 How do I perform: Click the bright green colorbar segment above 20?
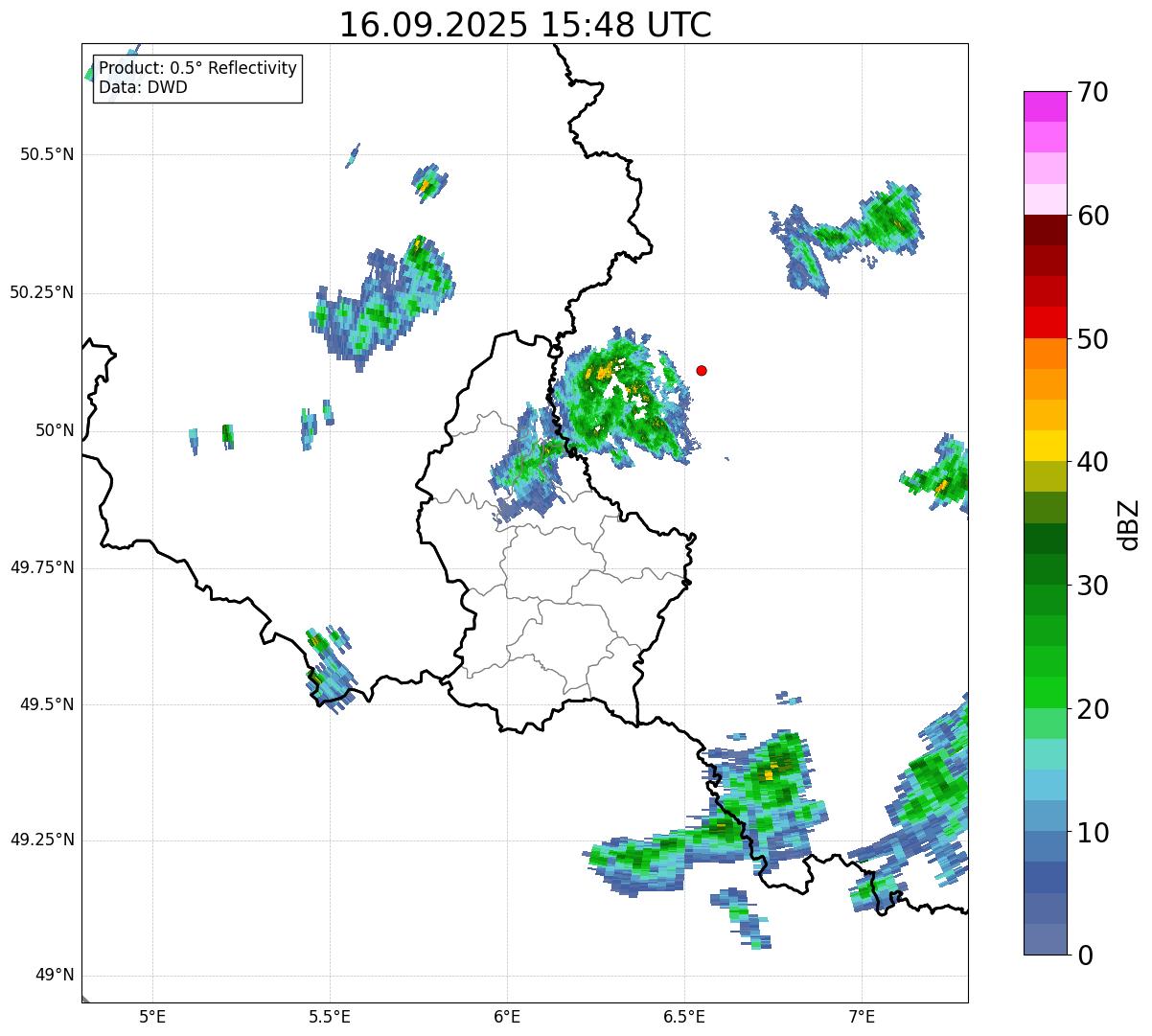[1045, 692]
